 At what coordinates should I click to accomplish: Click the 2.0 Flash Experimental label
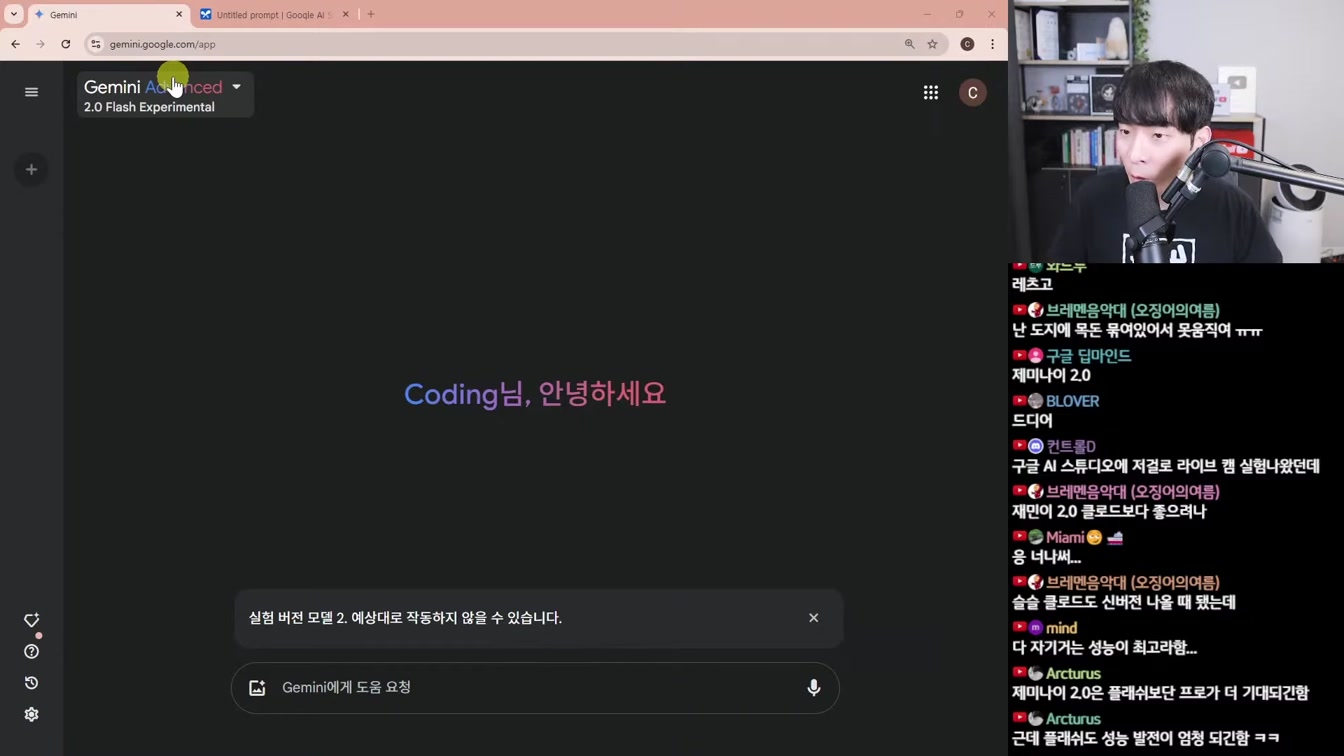(x=149, y=107)
